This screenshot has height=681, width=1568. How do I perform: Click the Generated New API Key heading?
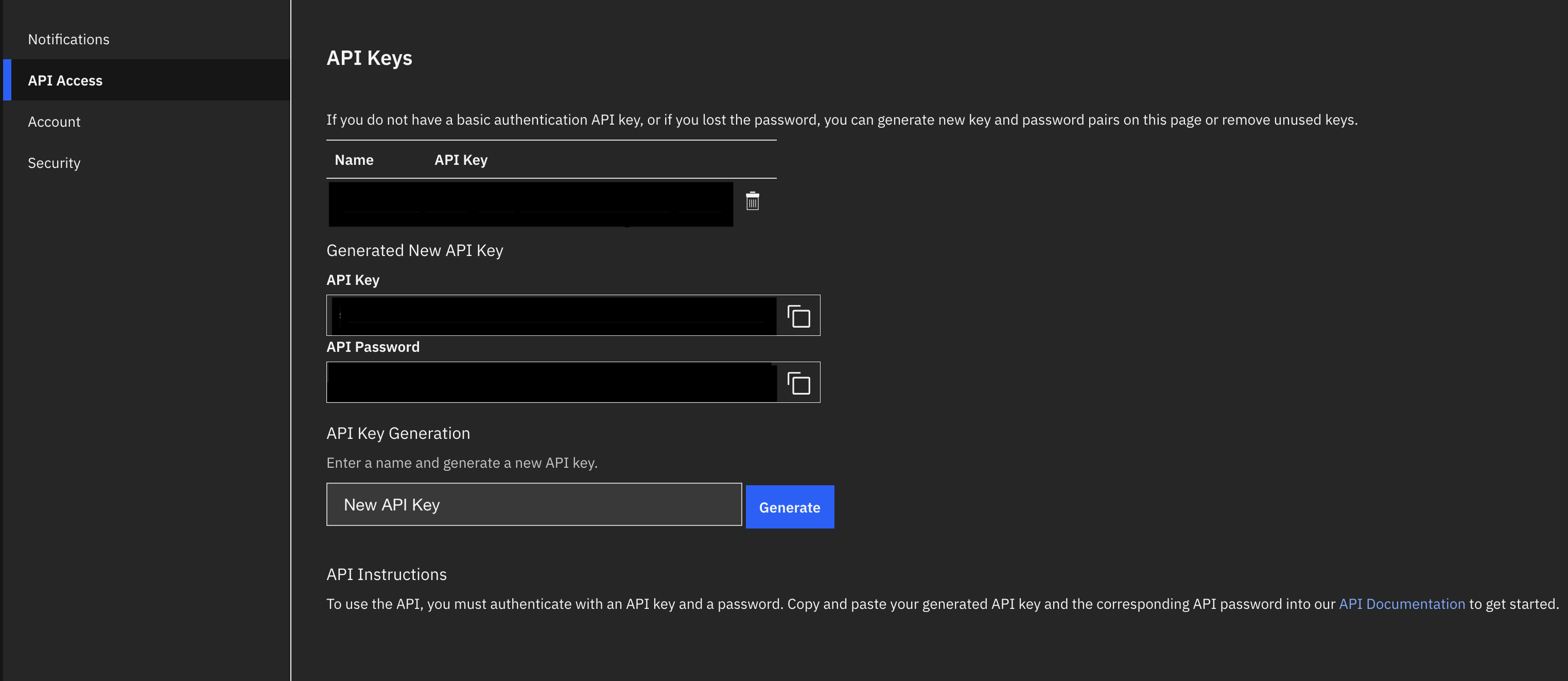tap(415, 250)
